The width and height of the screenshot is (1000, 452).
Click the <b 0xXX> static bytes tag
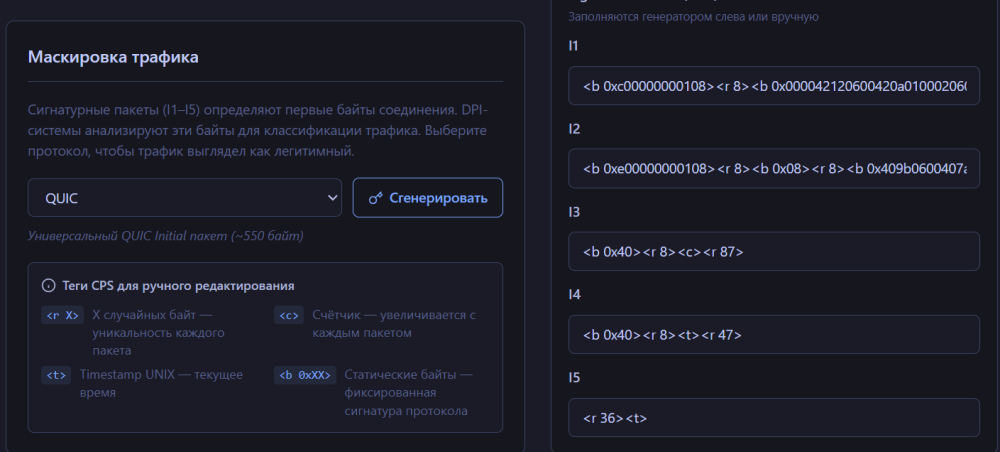[304, 375]
